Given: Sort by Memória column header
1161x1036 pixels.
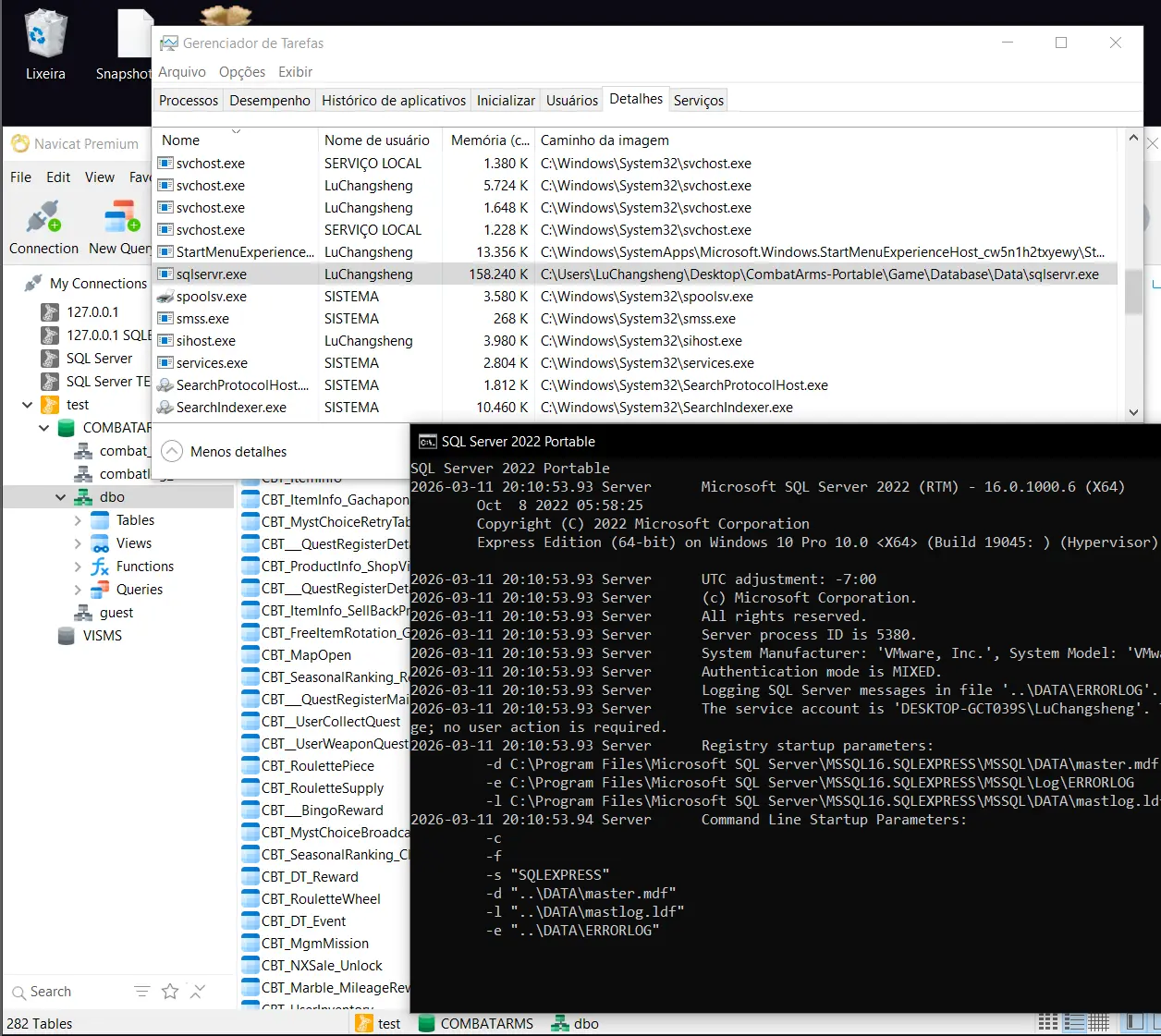Looking at the screenshot, I should pyautogui.click(x=490, y=140).
